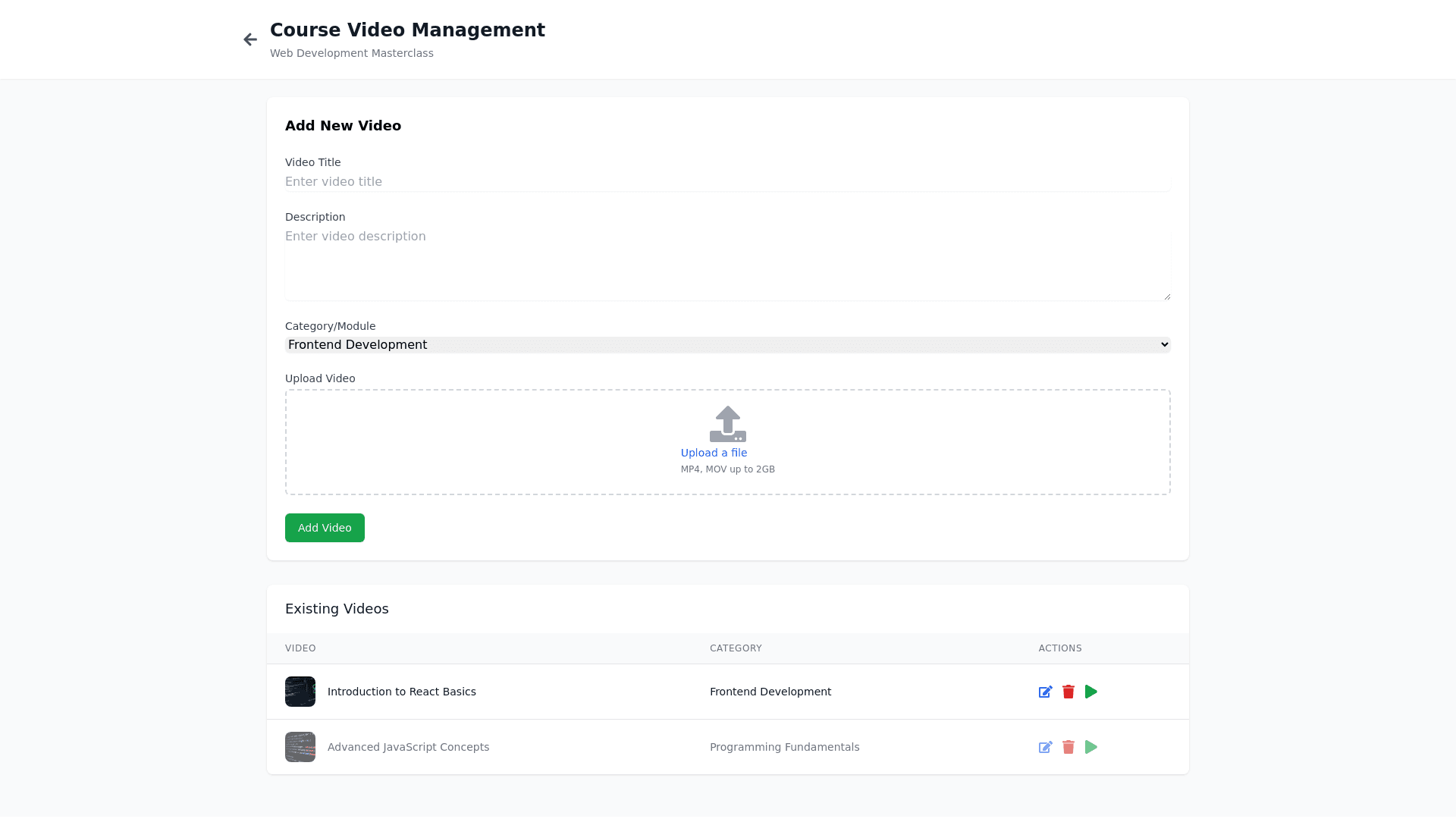1456x819 pixels.
Task: Open the Category/Module dropdown
Action: [727, 344]
